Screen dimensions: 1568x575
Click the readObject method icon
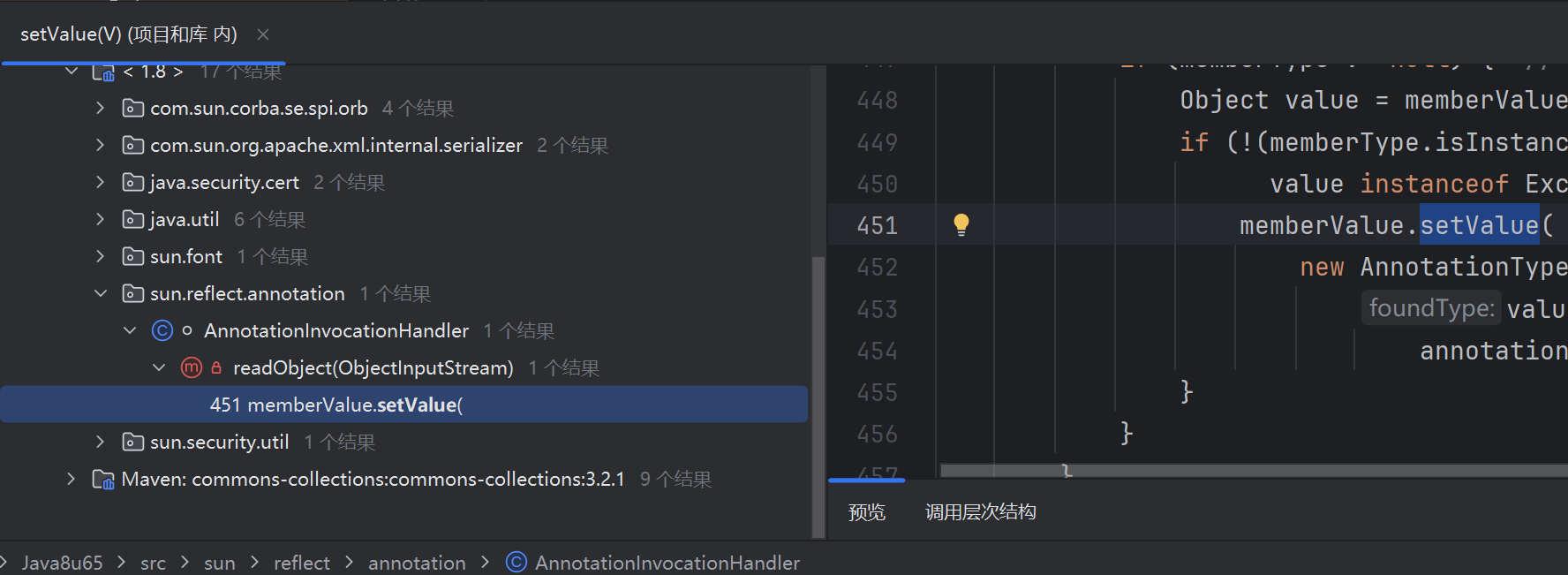191,367
